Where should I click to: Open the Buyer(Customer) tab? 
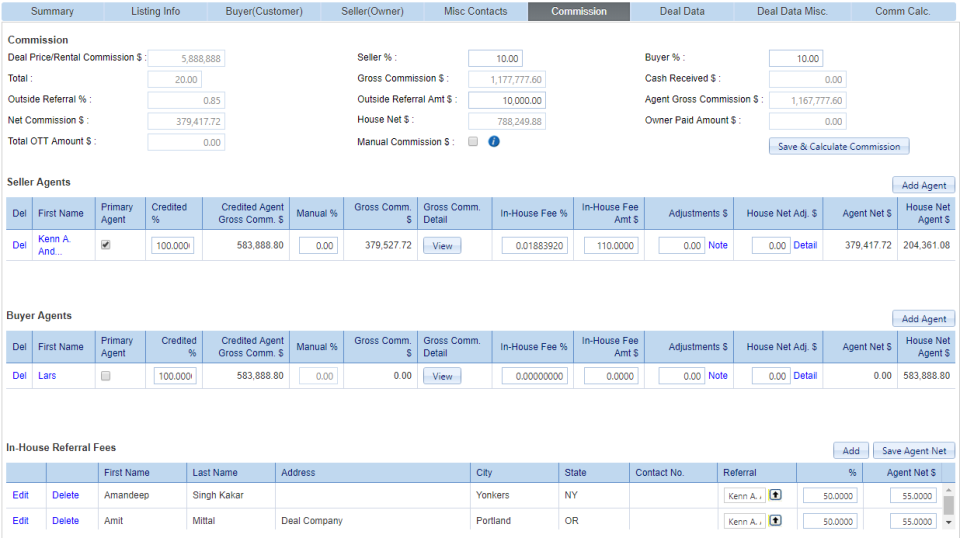(264, 11)
